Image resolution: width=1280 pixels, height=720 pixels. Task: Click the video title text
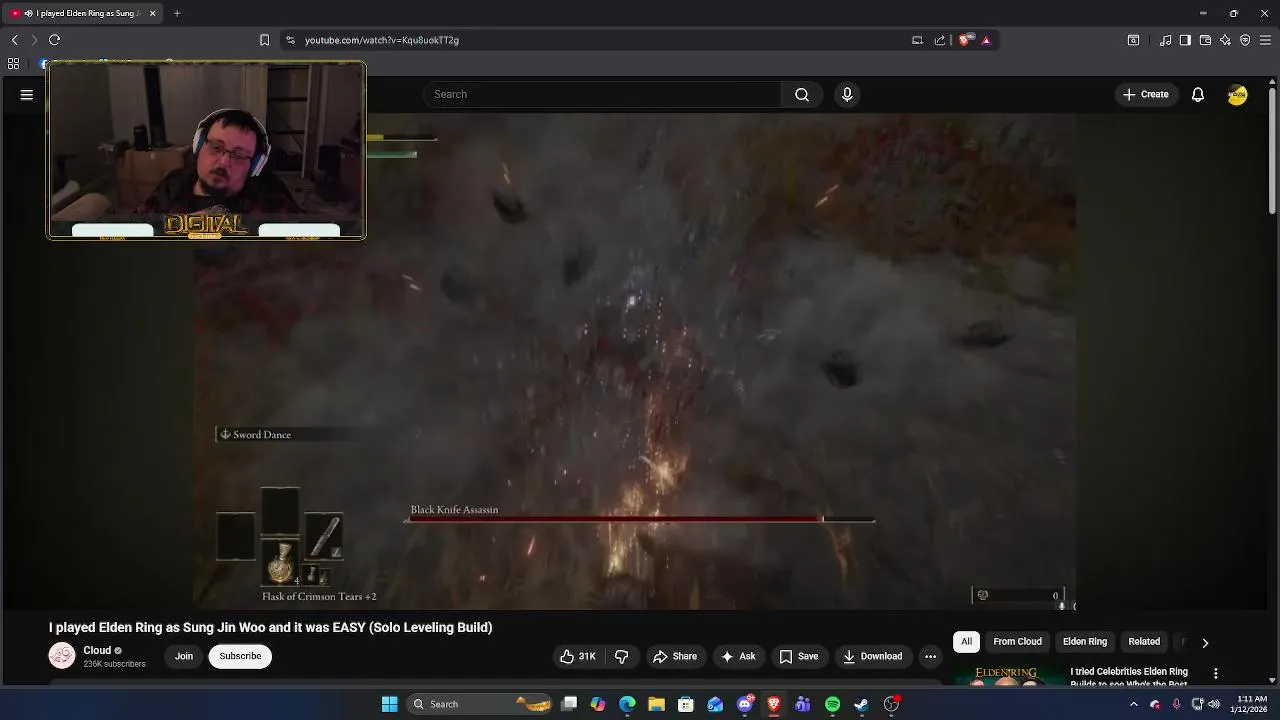270,627
